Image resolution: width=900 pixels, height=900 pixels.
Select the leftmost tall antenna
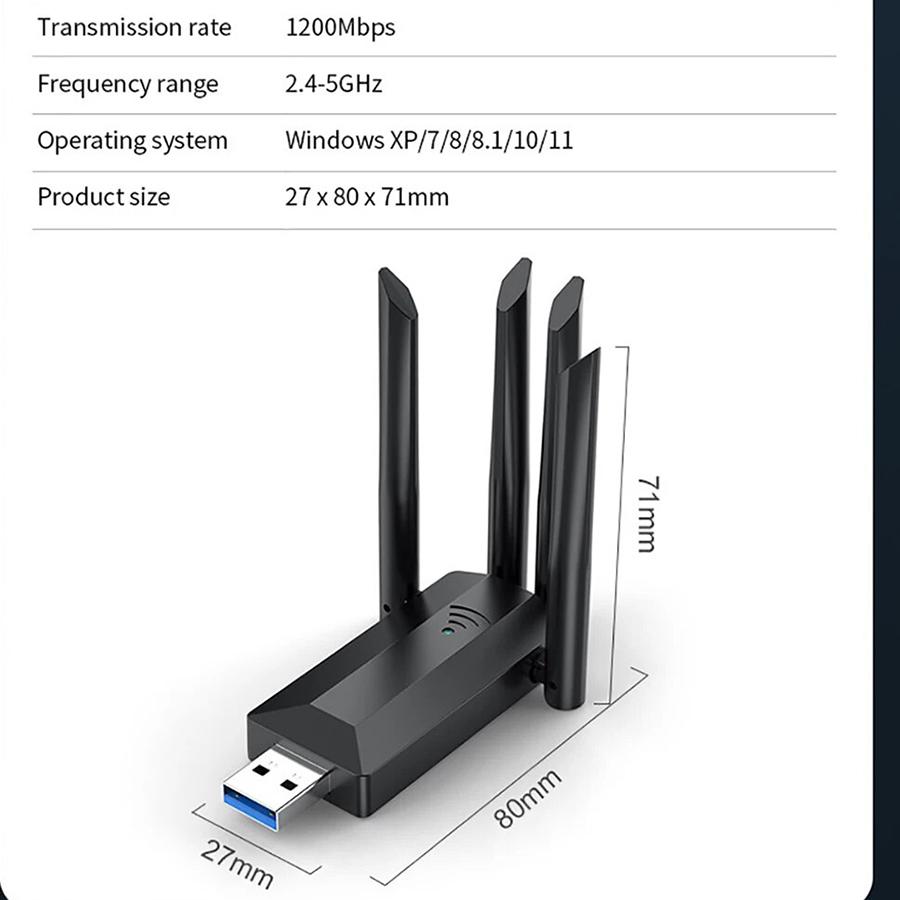[397, 442]
